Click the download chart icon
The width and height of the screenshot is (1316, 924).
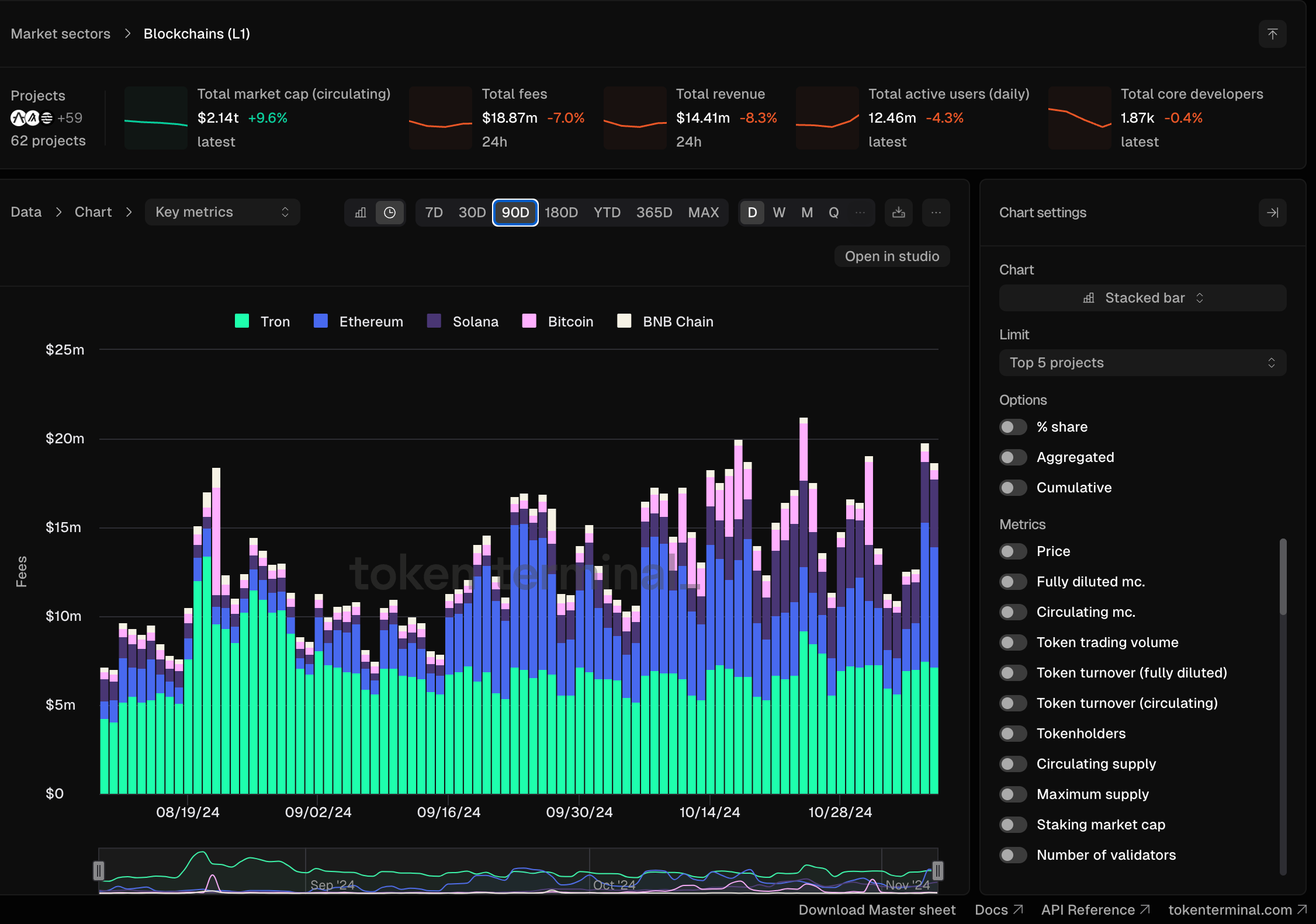point(899,213)
